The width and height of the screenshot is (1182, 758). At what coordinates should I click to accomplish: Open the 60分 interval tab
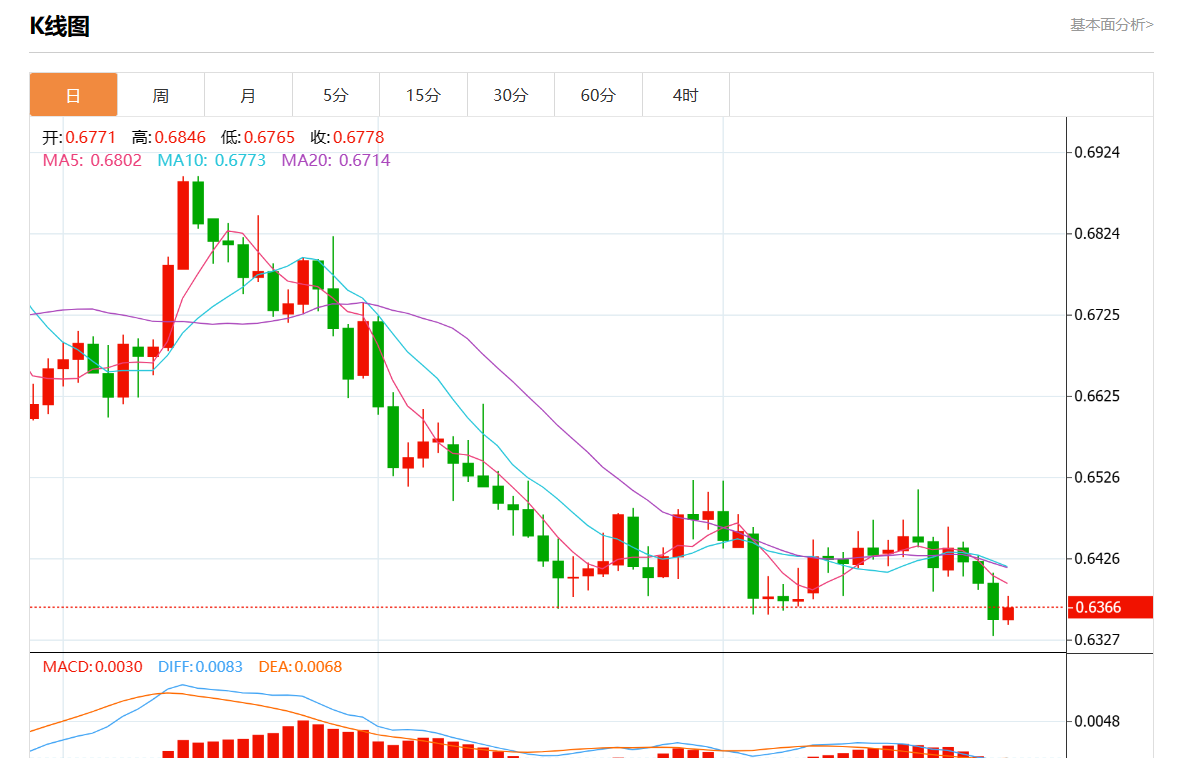point(598,95)
